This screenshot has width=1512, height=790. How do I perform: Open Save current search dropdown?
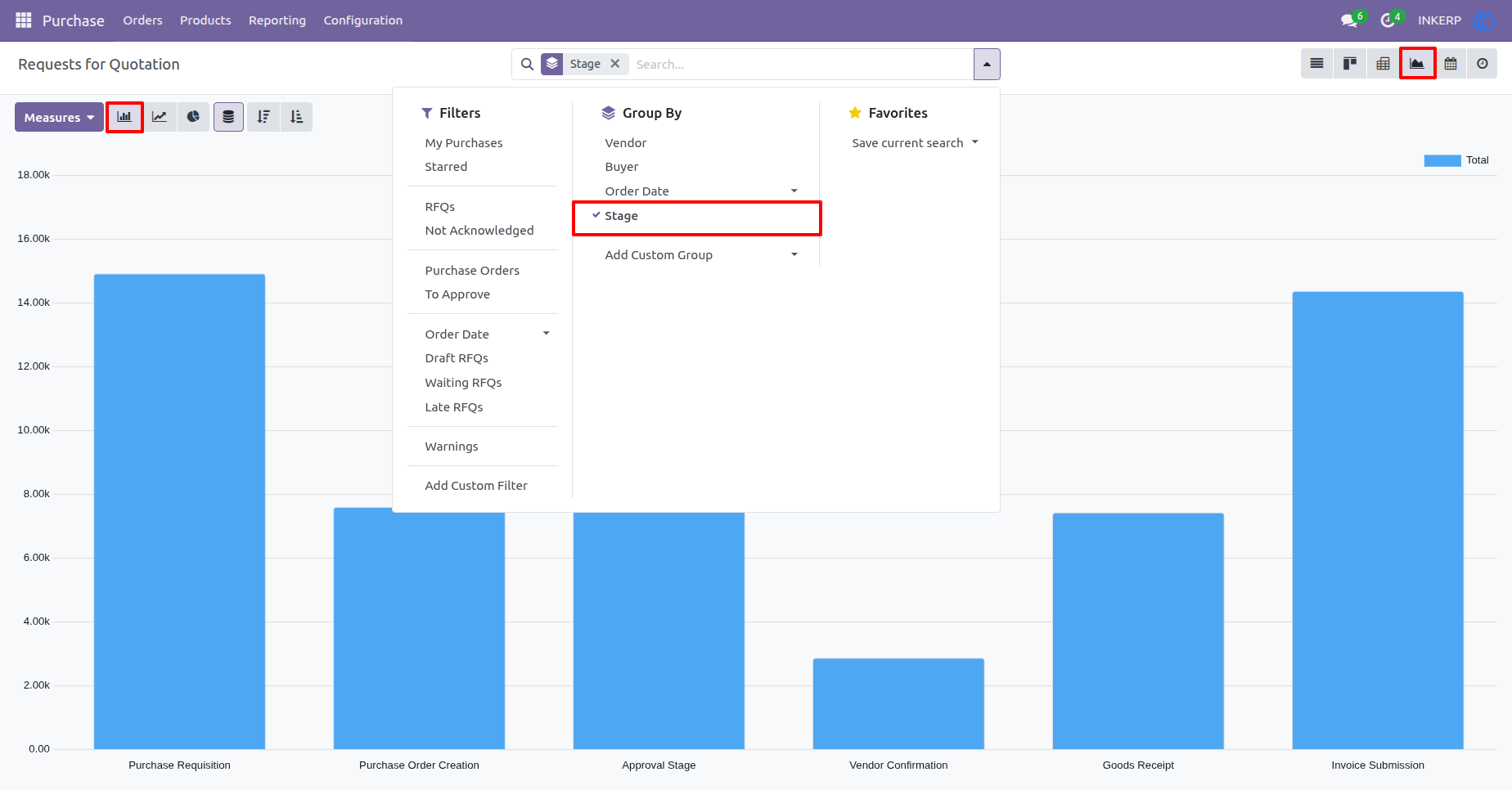click(915, 143)
